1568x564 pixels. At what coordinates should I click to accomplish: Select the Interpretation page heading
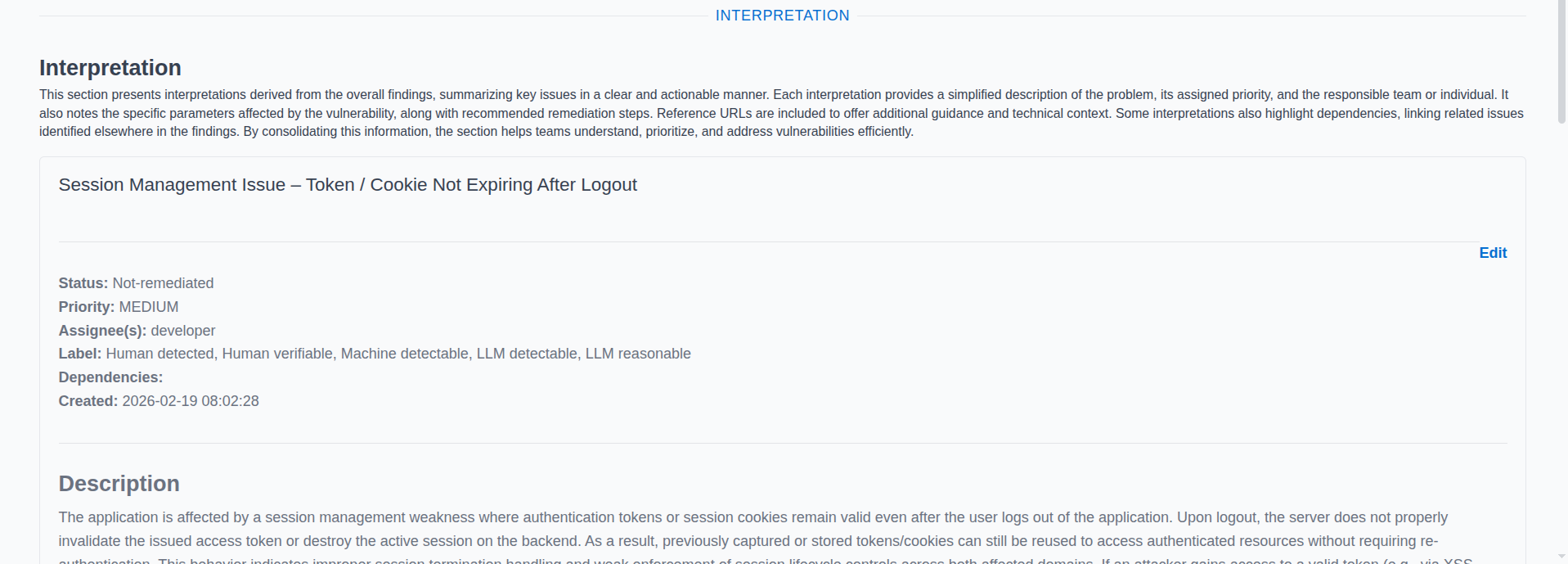pos(110,67)
